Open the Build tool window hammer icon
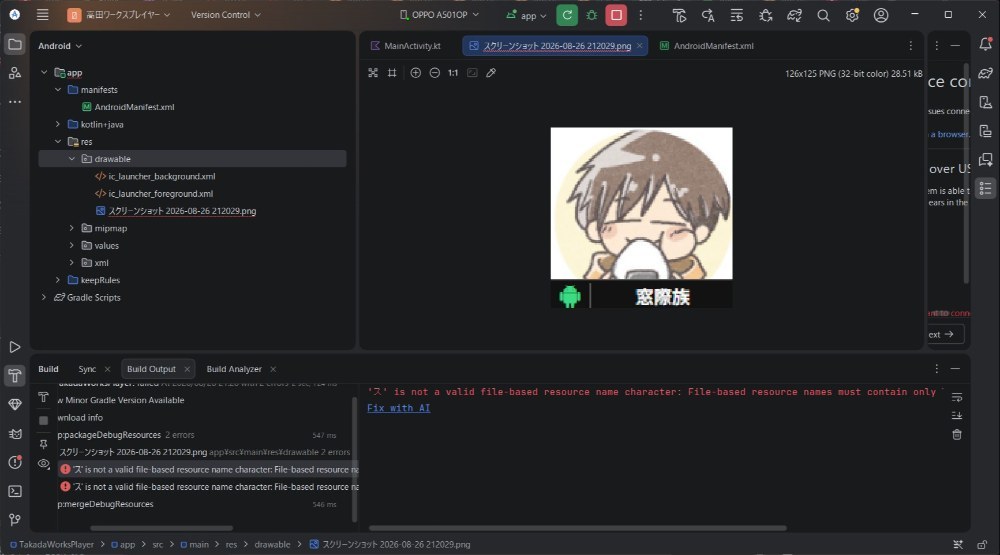 (15, 376)
